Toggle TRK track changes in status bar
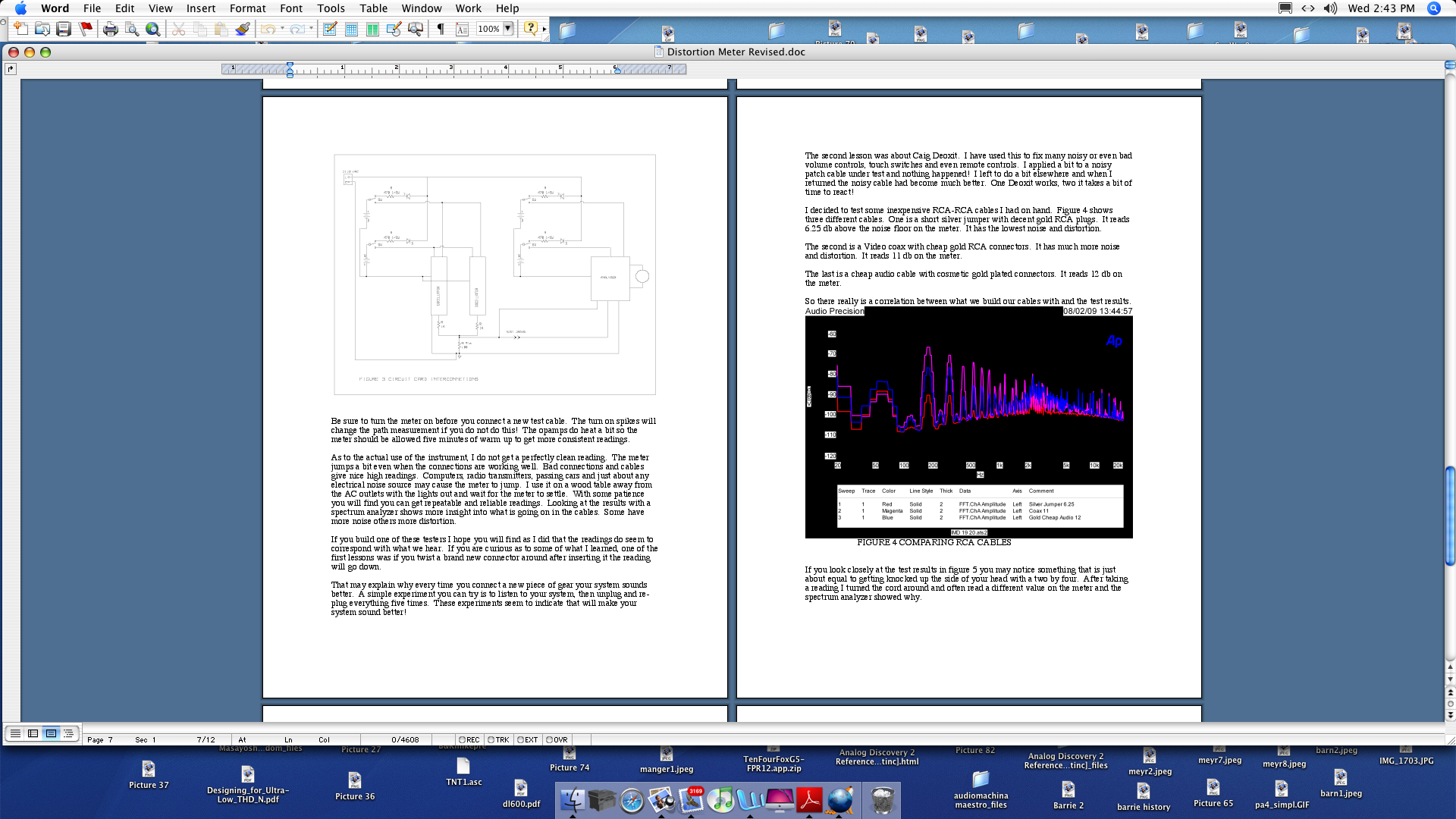 pyautogui.click(x=498, y=739)
